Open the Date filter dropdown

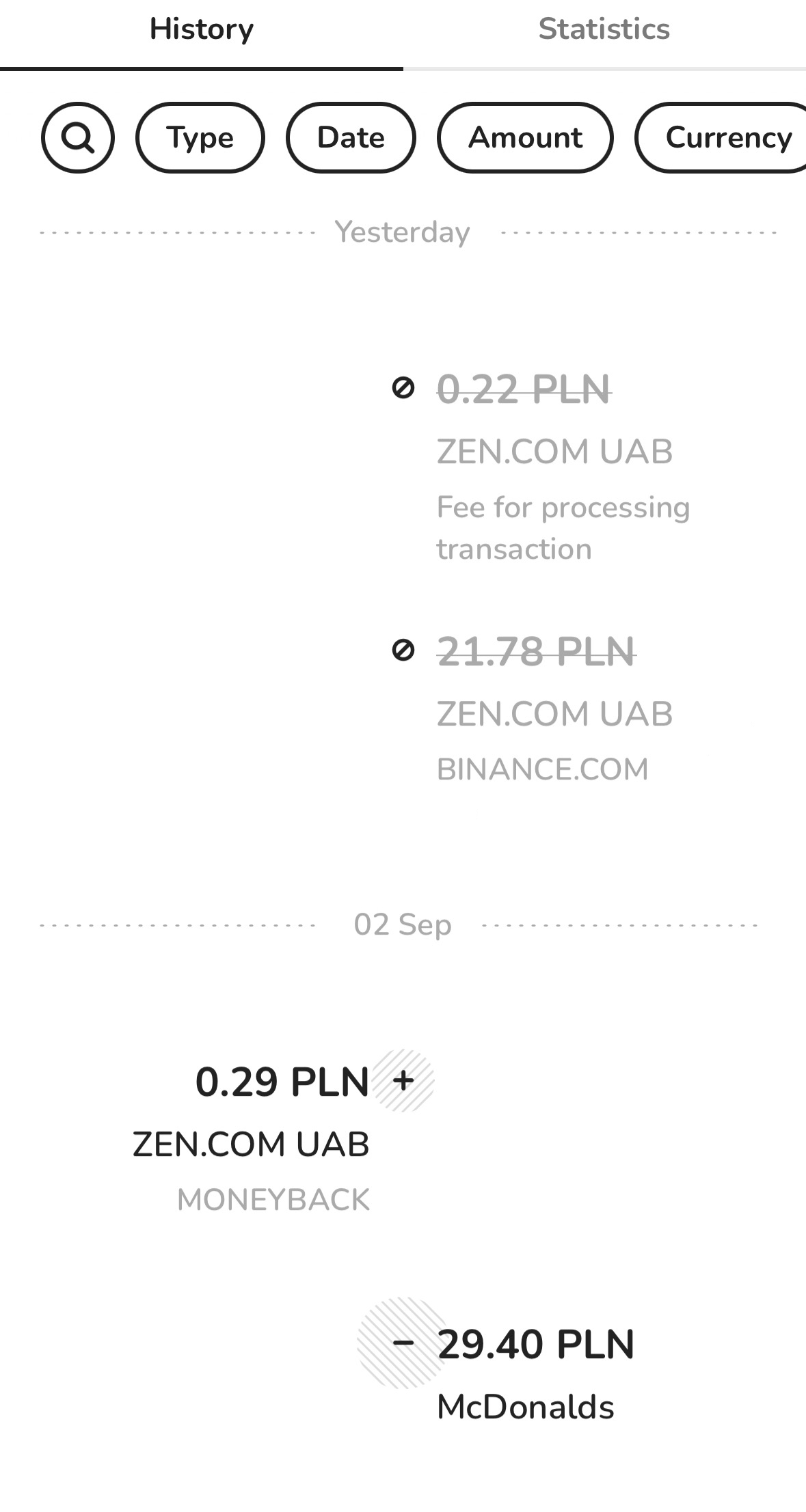point(351,137)
